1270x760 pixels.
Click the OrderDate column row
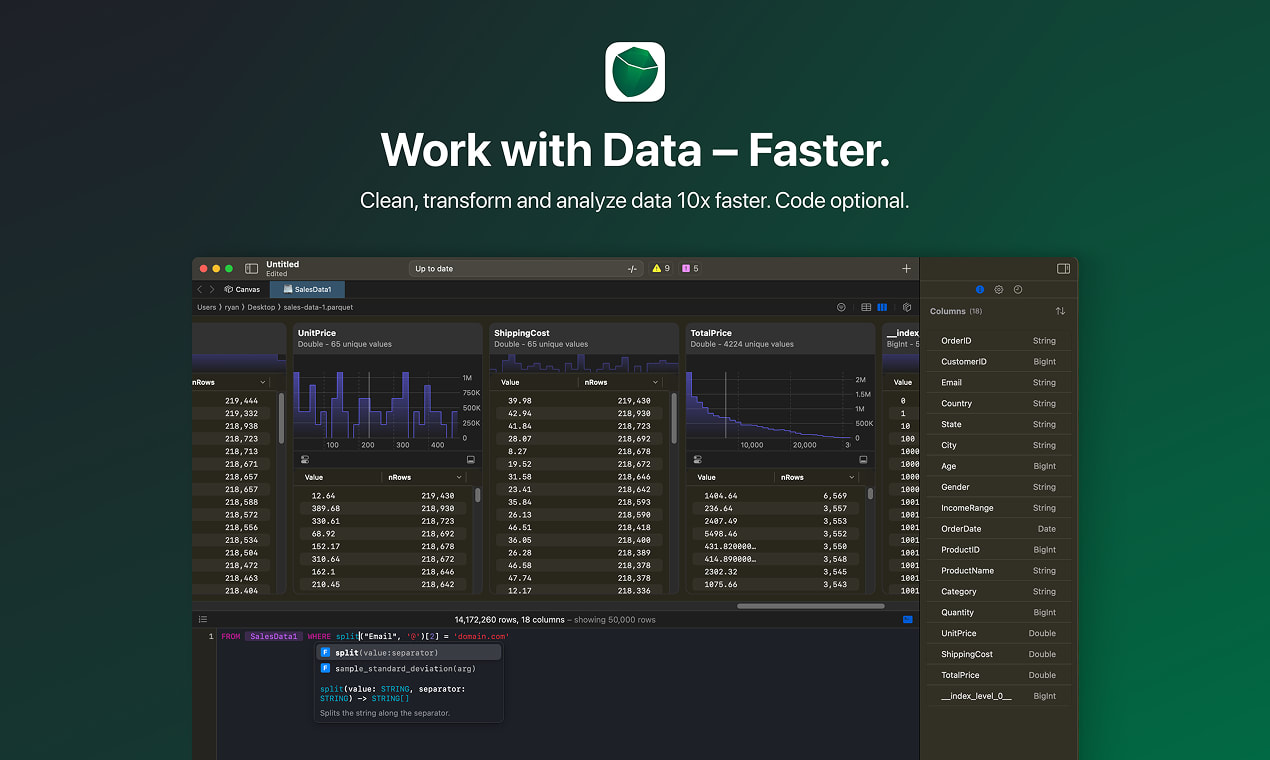pos(998,529)
